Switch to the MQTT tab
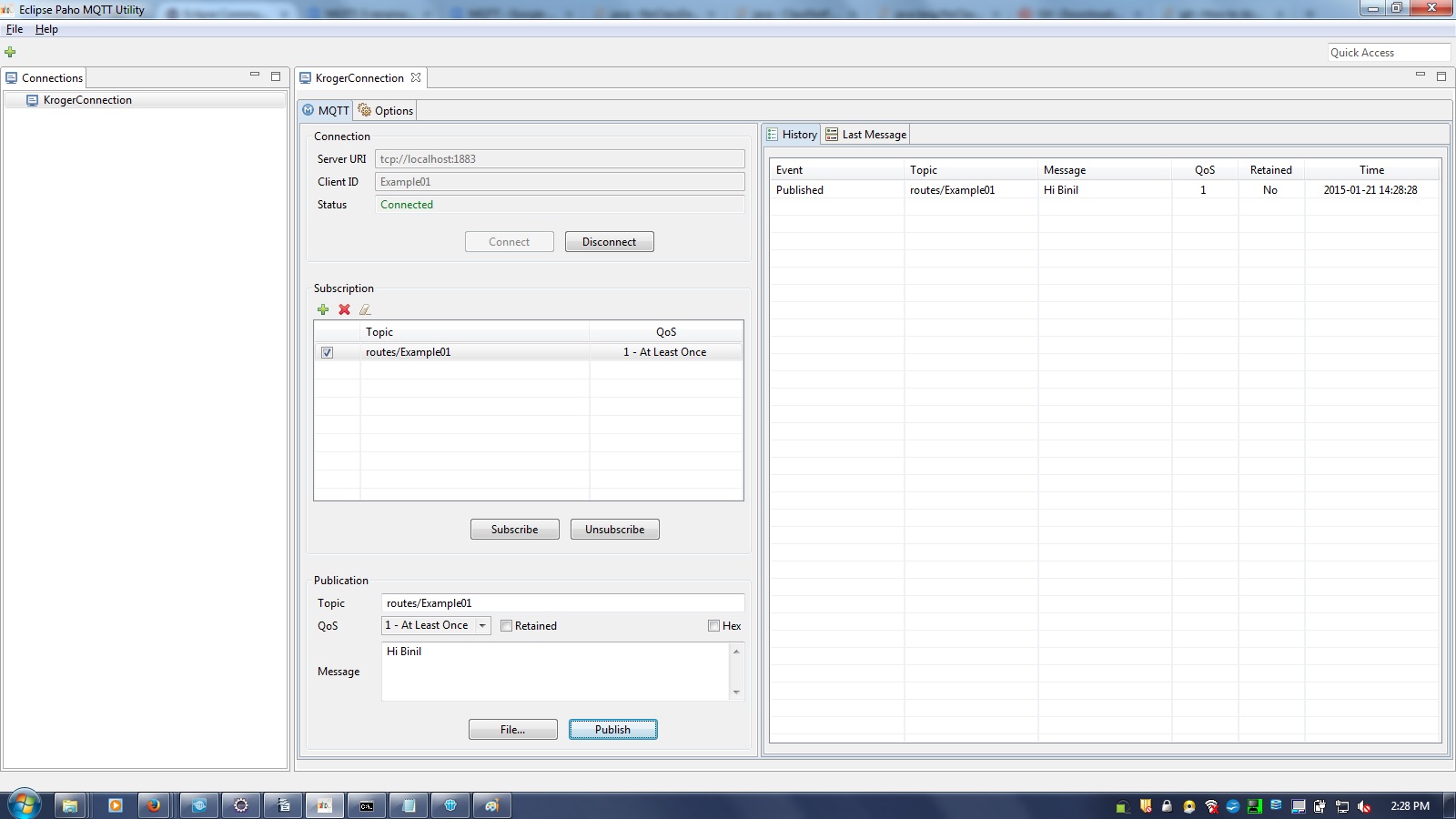The image size is (1456, 819). point(326,110)
